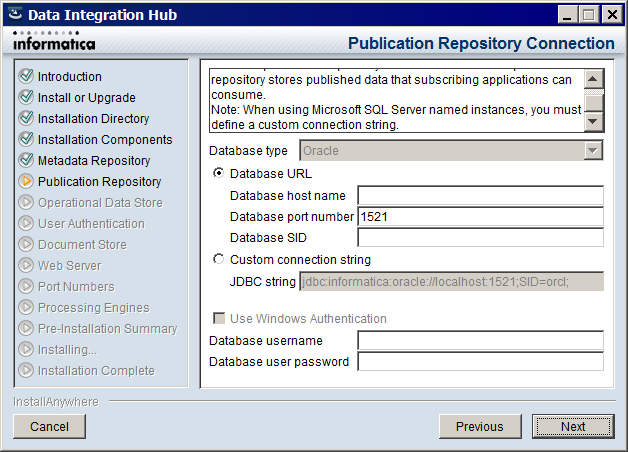Click the Database type dropdown arrow

coord(593,151)
